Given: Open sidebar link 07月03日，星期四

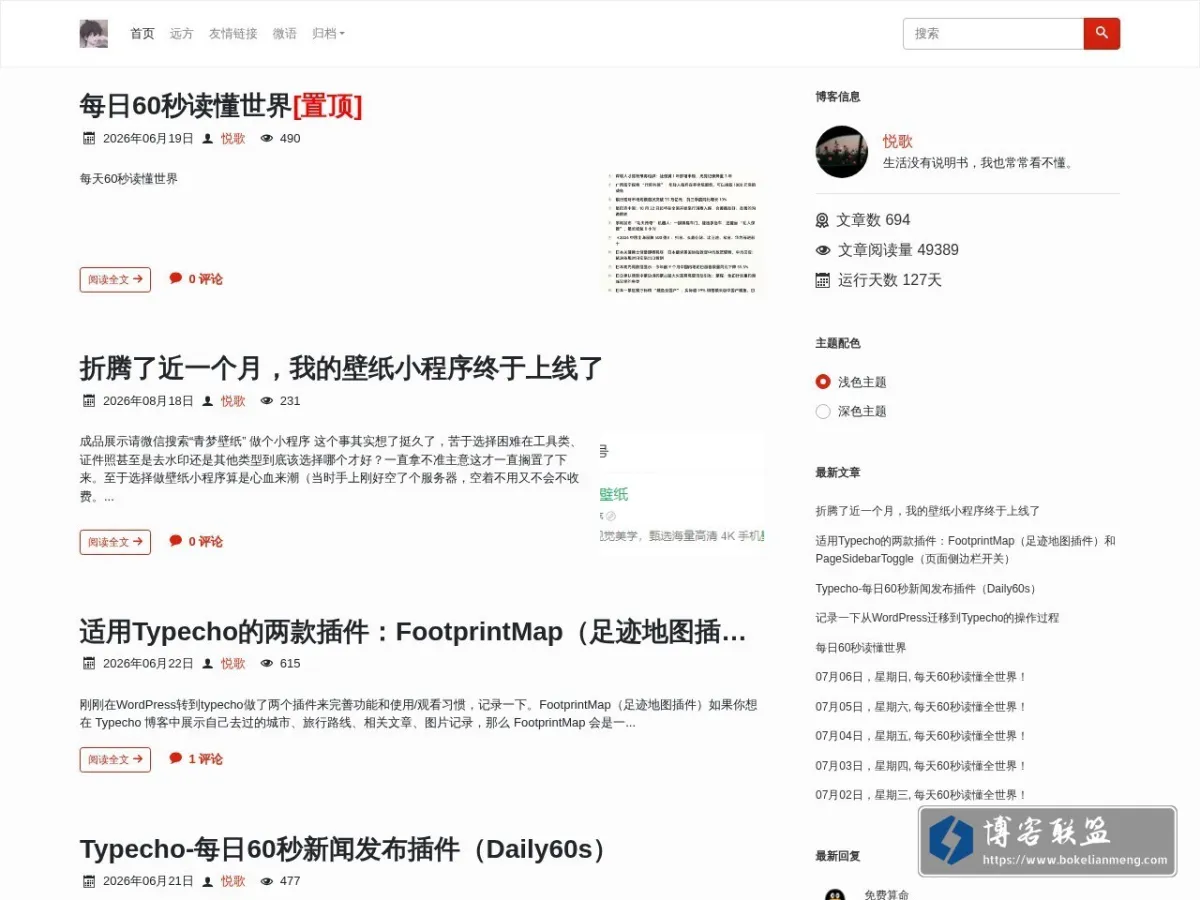Looking at the screenshot, I should pyautogui.click(x=921, y=766).
